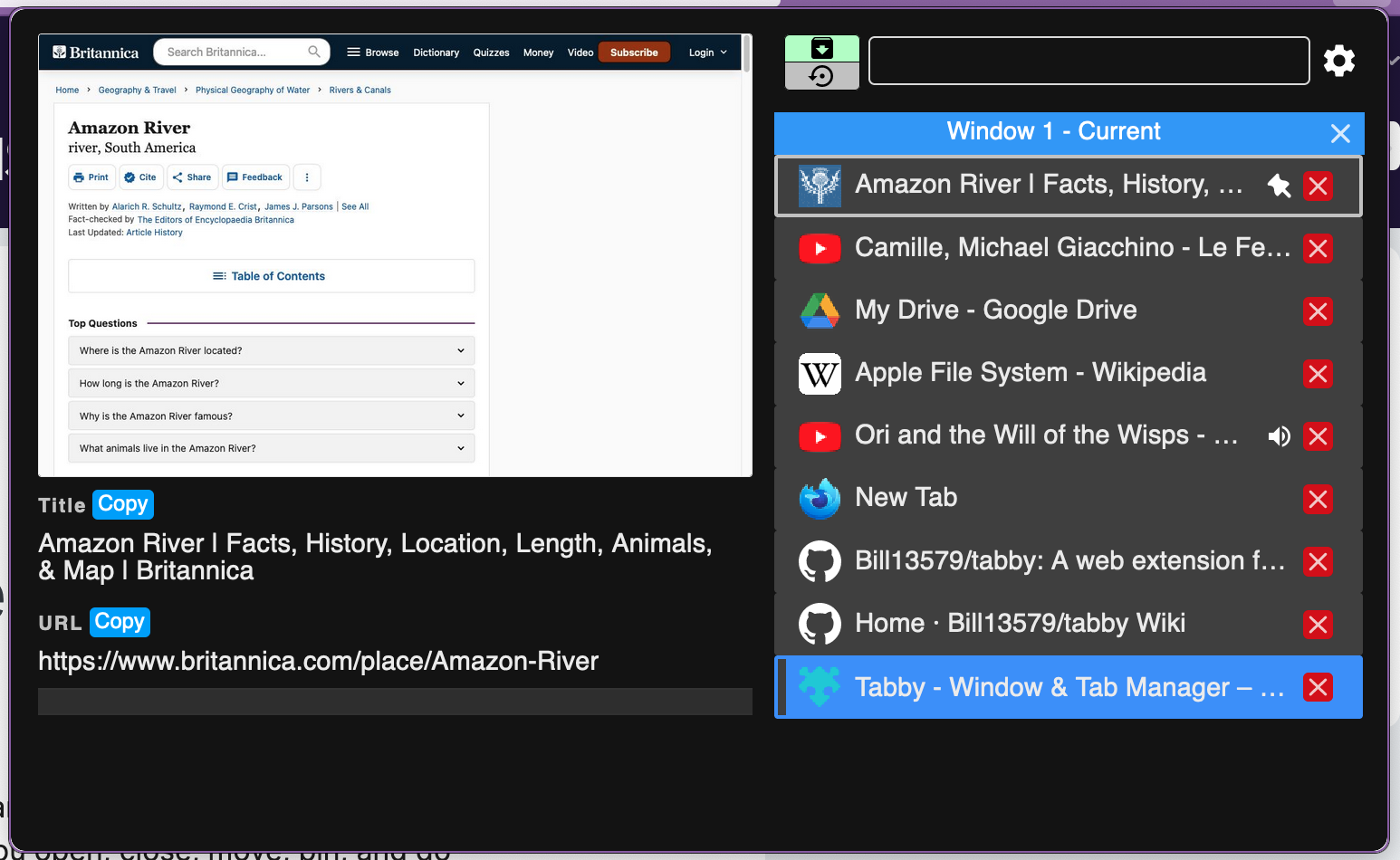Select the Amazon River tab entry

pos(1069,186)
